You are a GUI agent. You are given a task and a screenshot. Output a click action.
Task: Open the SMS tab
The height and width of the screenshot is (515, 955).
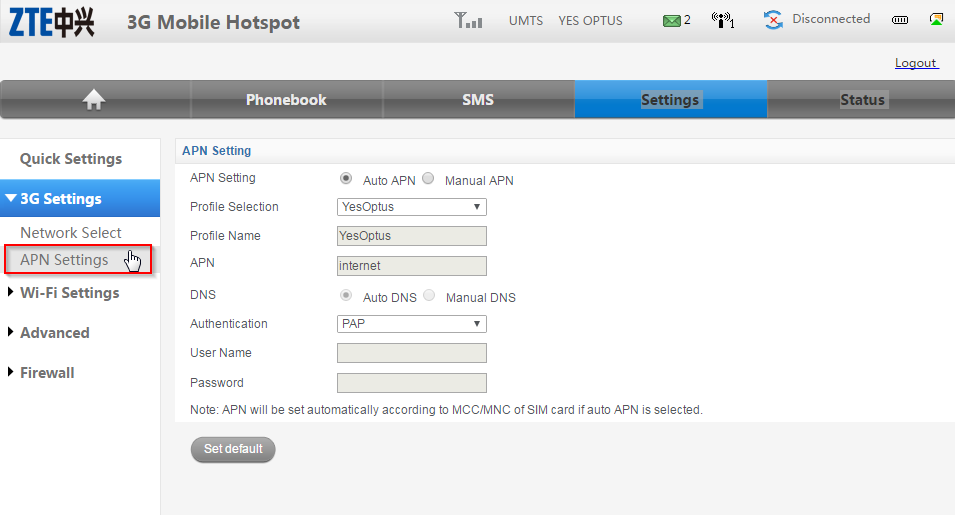[478, 100]
